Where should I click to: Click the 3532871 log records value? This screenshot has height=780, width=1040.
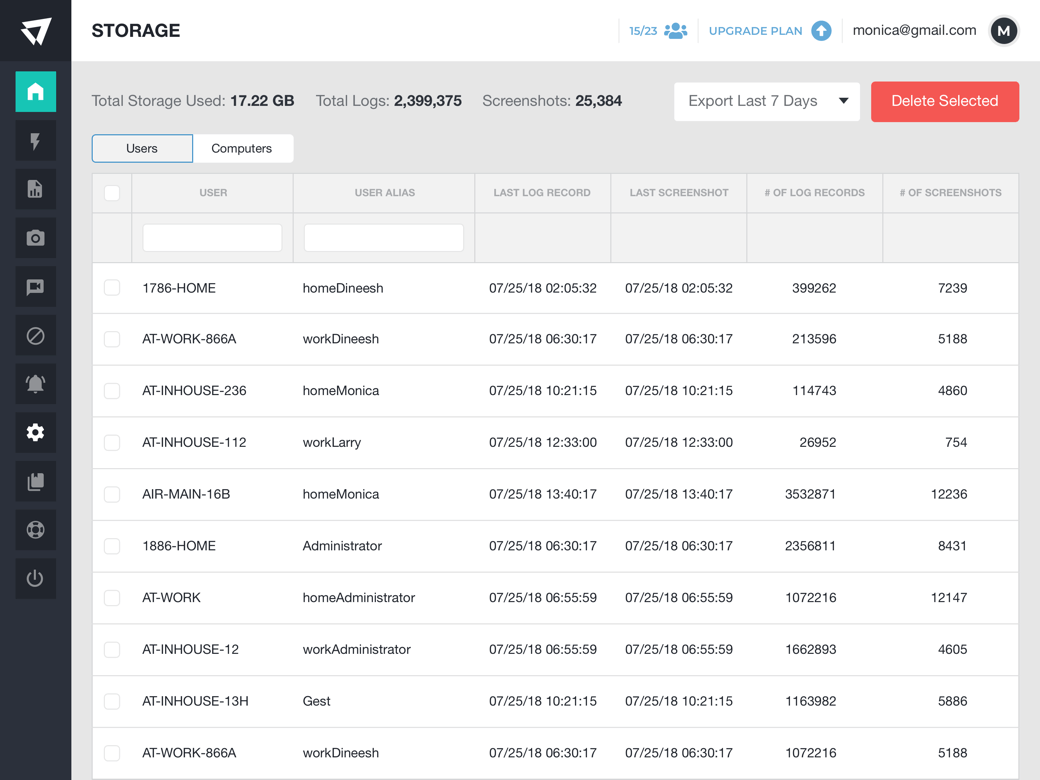[810, 494]
